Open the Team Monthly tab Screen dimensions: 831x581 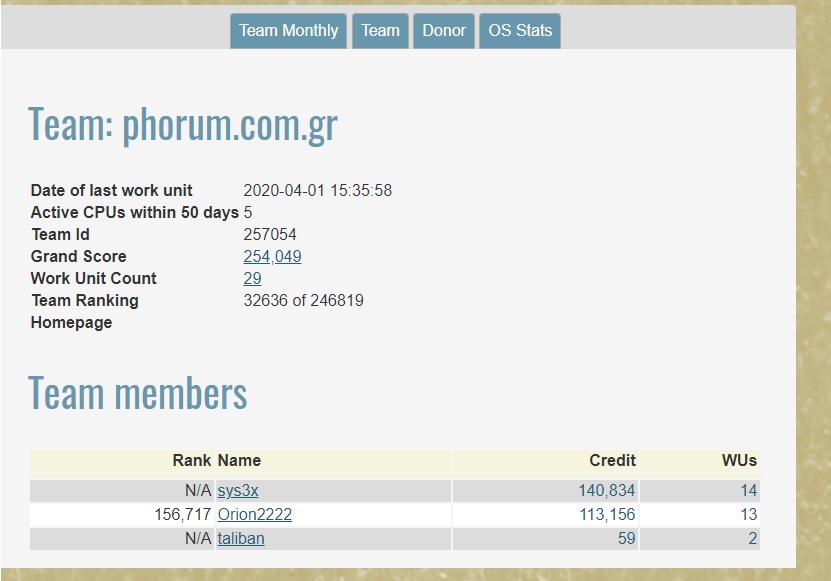coord(288,31)
